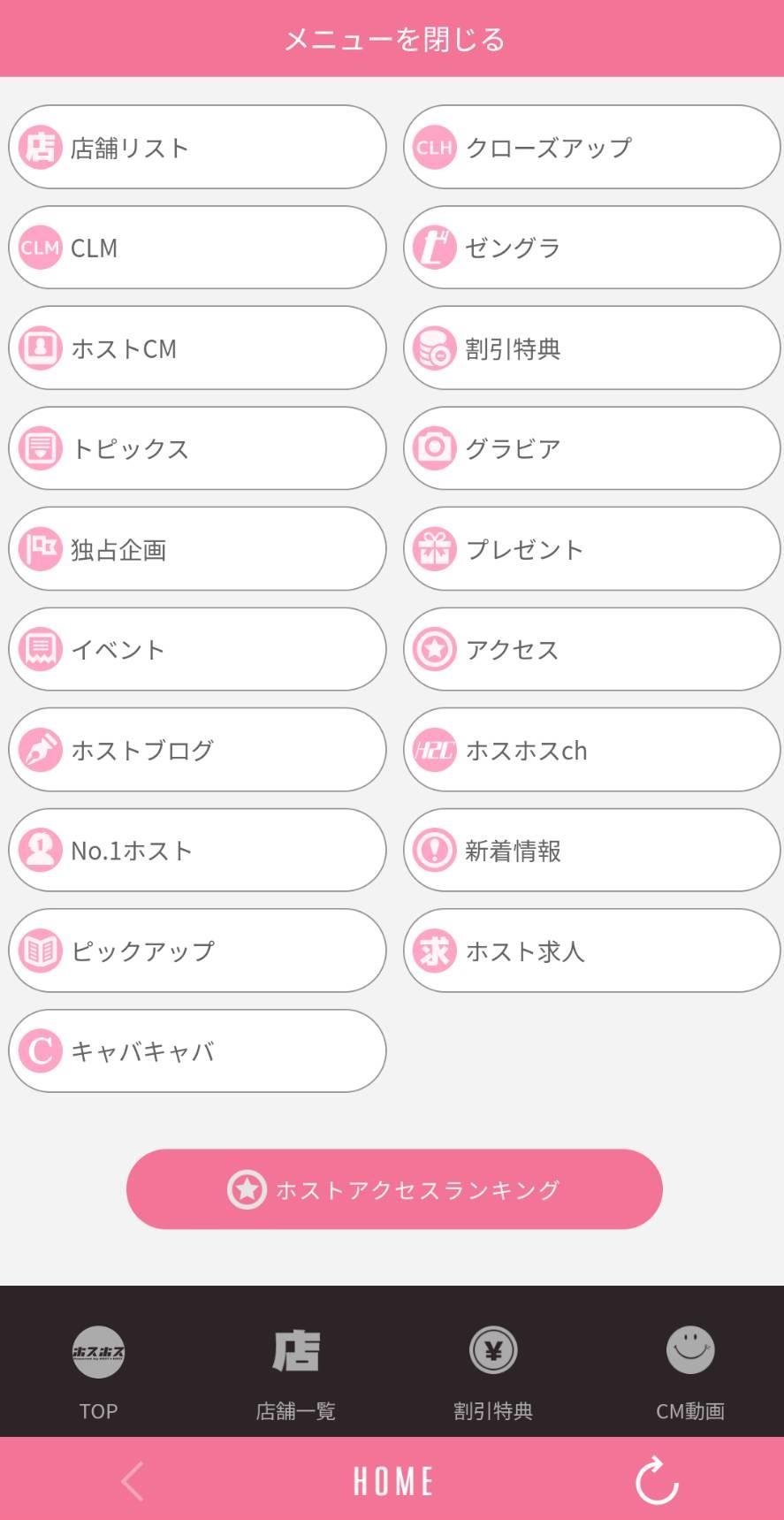Open ホストアクセスランキング button
The height and width of the screenshot is (1520, 784).
[394, 1188]
